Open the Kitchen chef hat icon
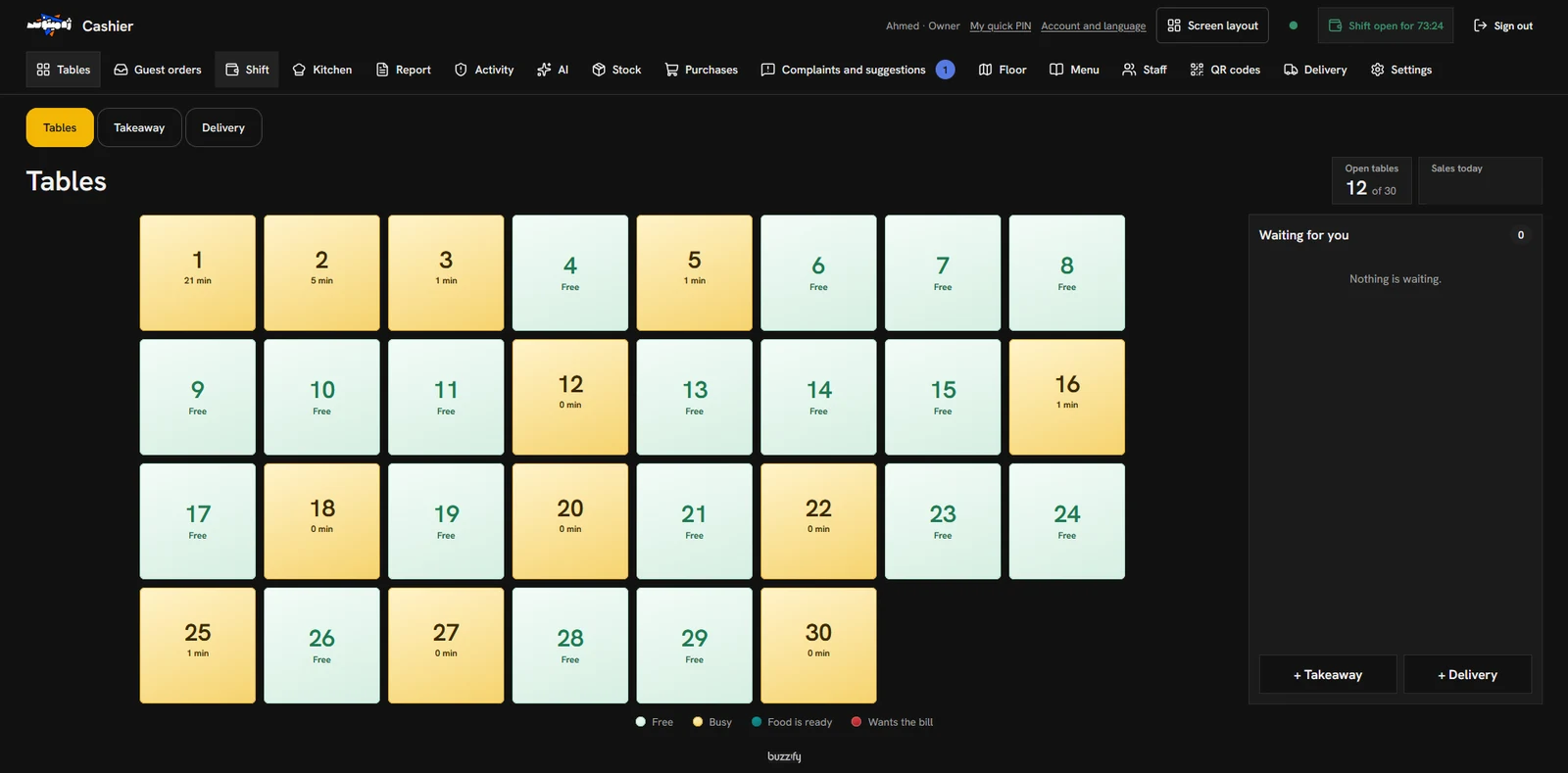 pyautogui.click(x=299, y=70)
